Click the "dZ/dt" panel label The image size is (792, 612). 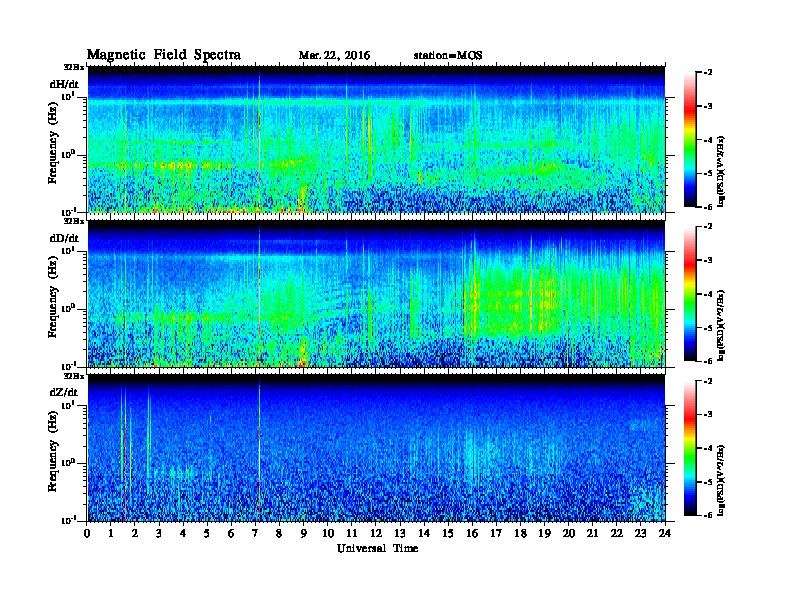(x=64, y=392)
